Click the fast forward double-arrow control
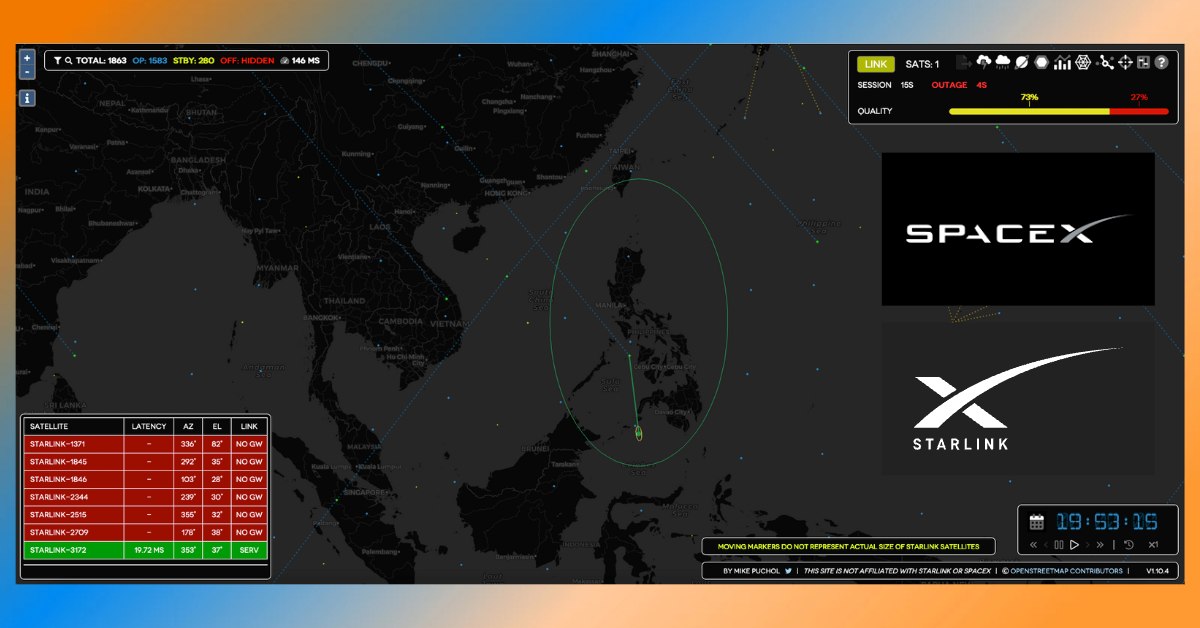This screenshot has width=1200, height=628. (x=1100, y=545)
